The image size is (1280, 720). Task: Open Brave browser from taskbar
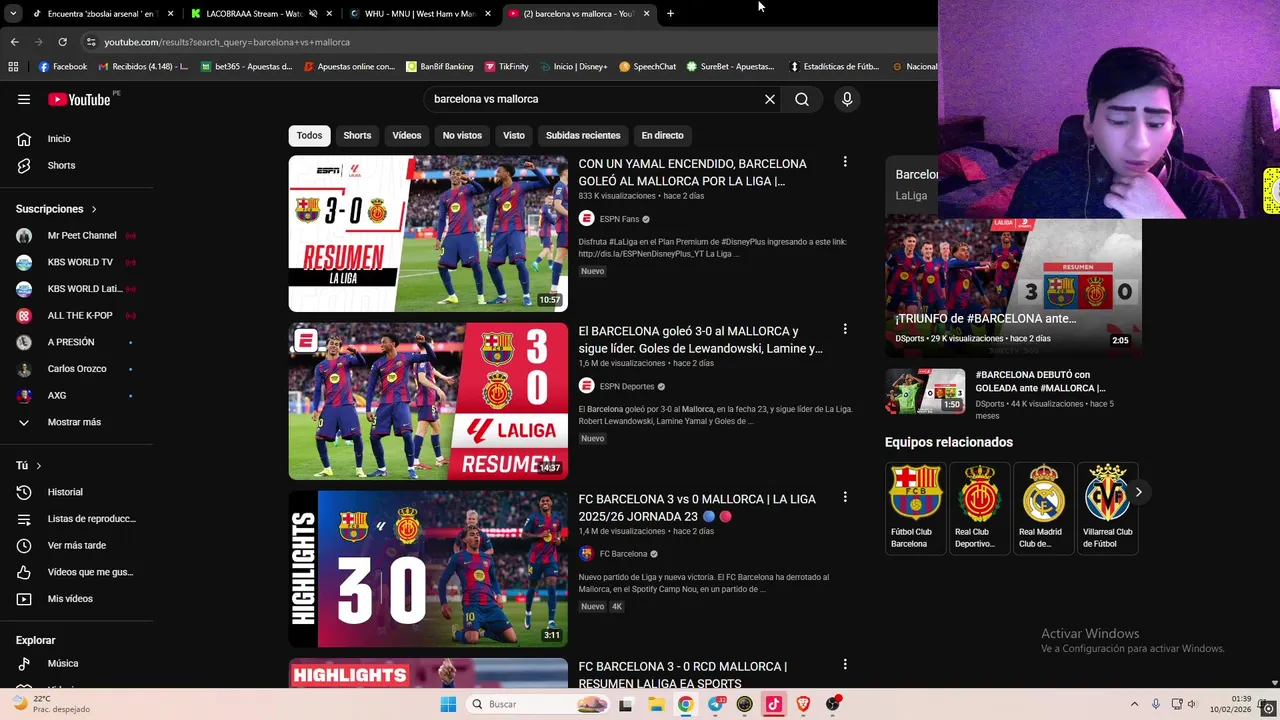(803, 704)
